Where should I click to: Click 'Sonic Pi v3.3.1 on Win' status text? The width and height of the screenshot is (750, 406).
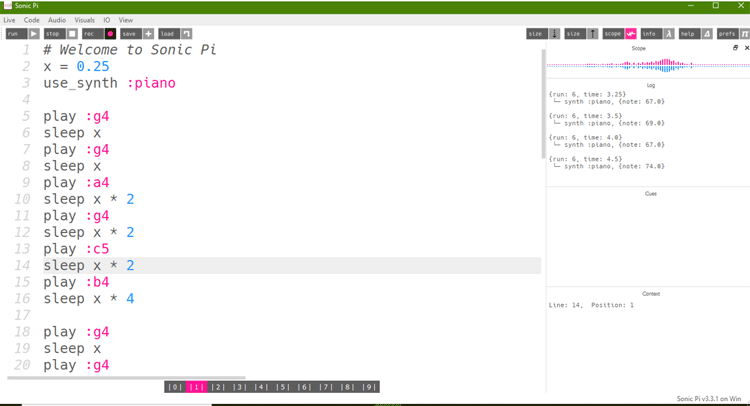coord(709,398)
